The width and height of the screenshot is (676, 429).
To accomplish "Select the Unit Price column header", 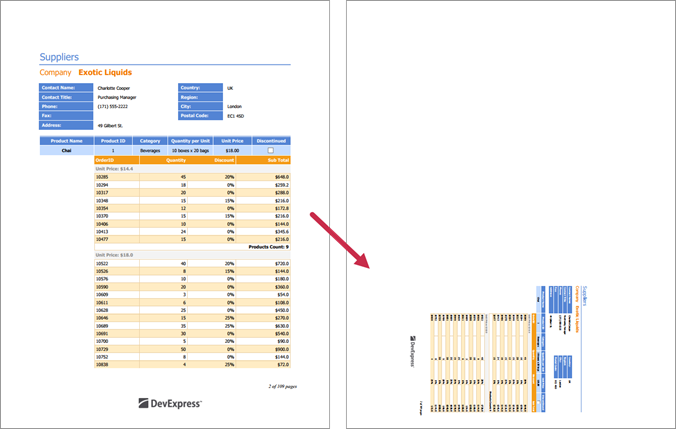I will (x=231, y=141).
